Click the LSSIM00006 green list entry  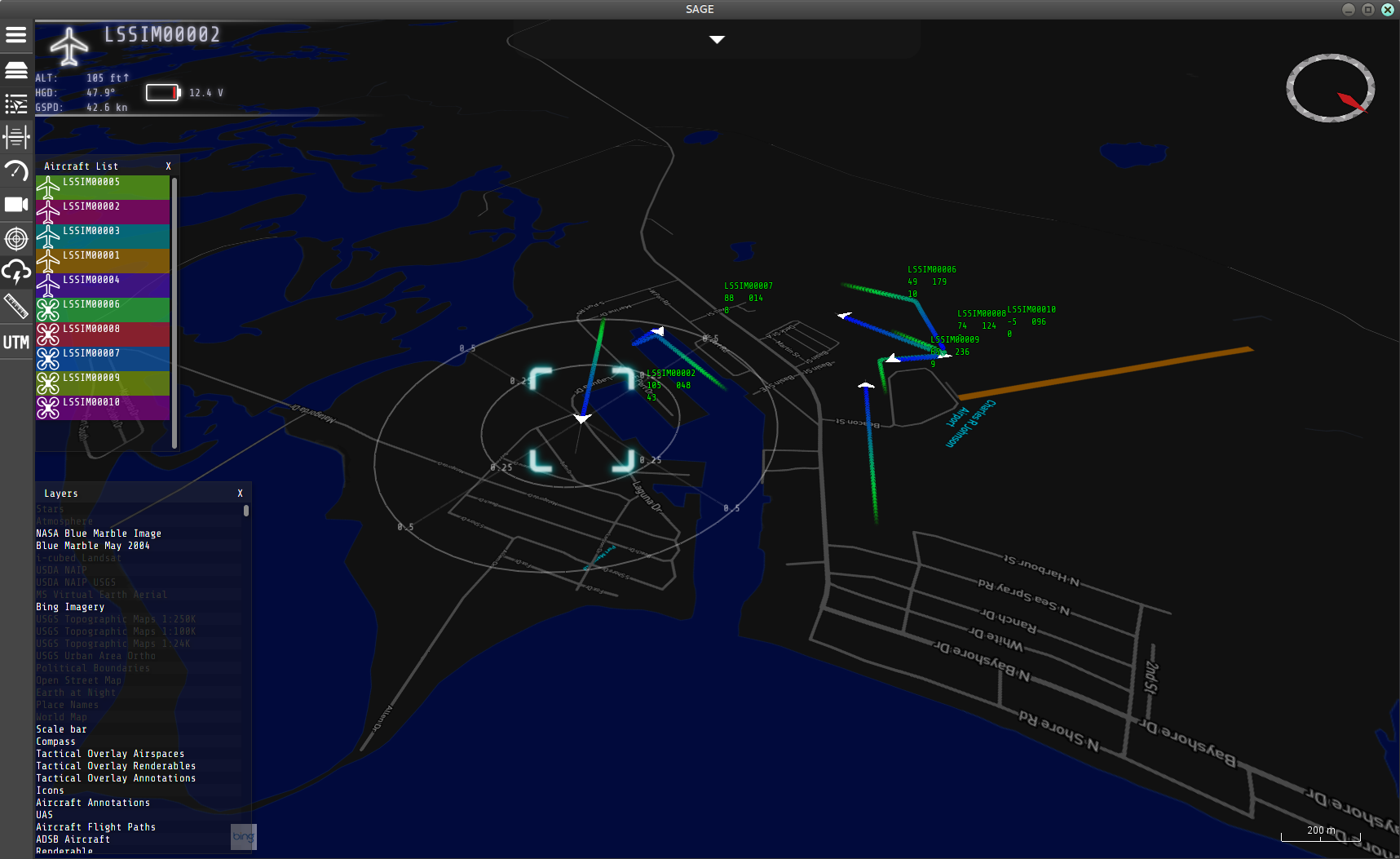pos(103,310)
